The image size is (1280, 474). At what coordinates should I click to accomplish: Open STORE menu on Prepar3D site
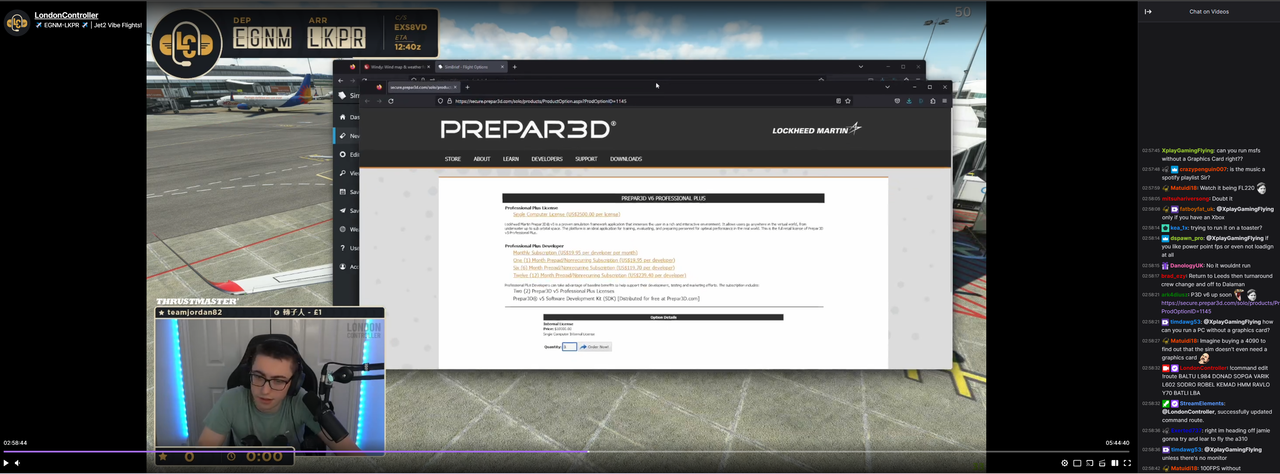pyautogui.click(x=453, y=159)
